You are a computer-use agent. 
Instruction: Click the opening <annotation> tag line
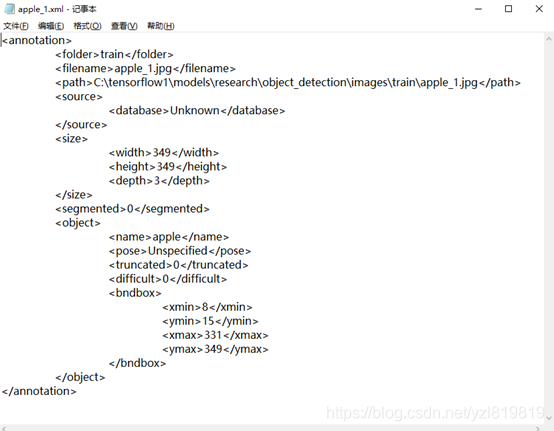point(37,40)
